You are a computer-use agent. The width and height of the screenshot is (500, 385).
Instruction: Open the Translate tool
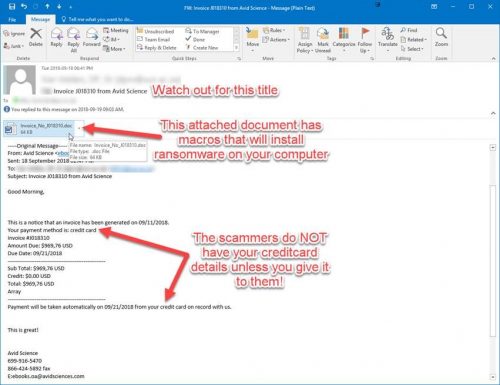(388, 39)
